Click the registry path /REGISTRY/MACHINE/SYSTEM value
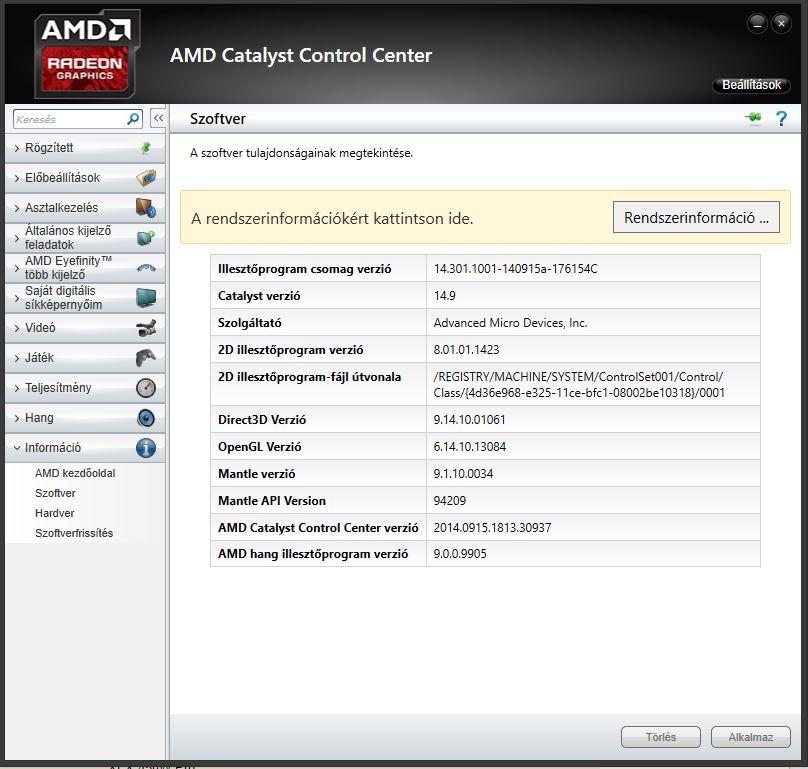Viewport: 808px width, 769px height. 579,384
